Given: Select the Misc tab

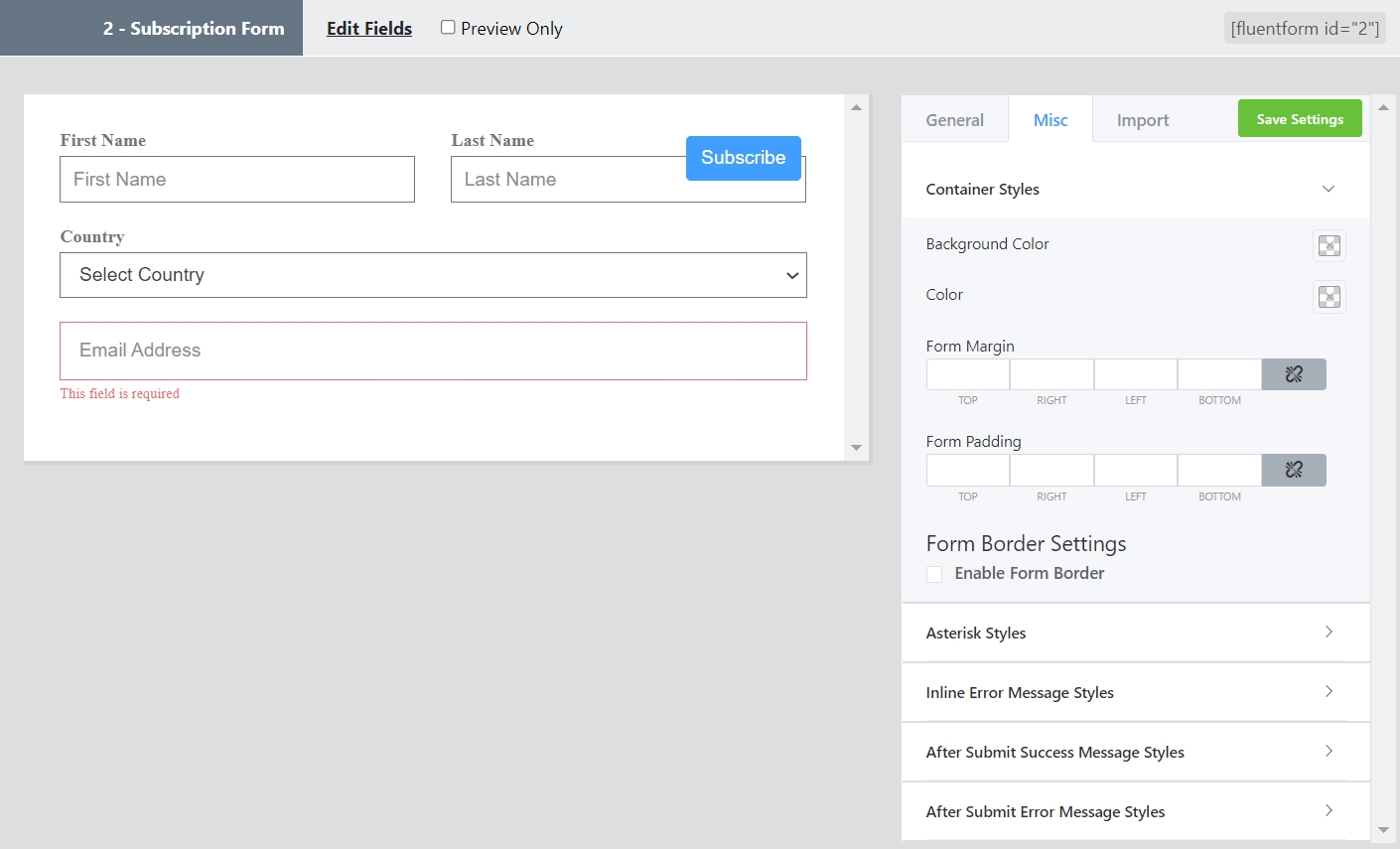Looking at the screenshot, I should coord(1050,120).
